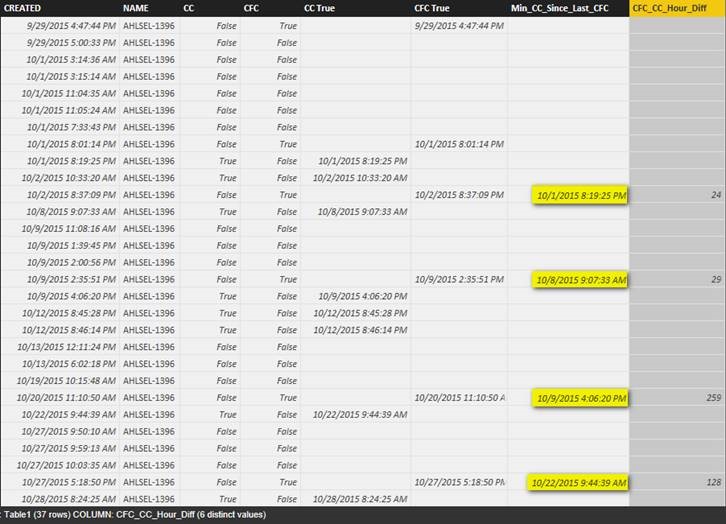Click CFC True cell 10/9/2015 2:35:51 PM

pos(459,279)
